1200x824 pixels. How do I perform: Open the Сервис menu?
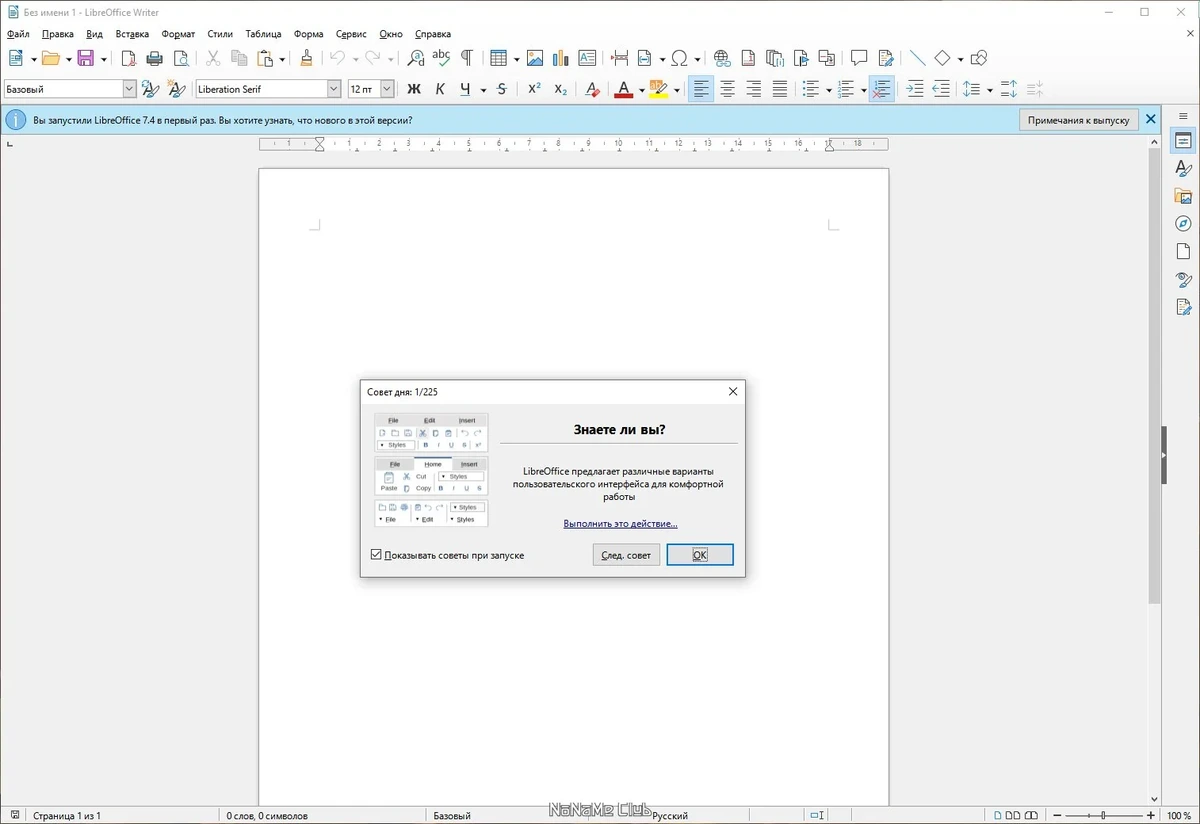351,33
